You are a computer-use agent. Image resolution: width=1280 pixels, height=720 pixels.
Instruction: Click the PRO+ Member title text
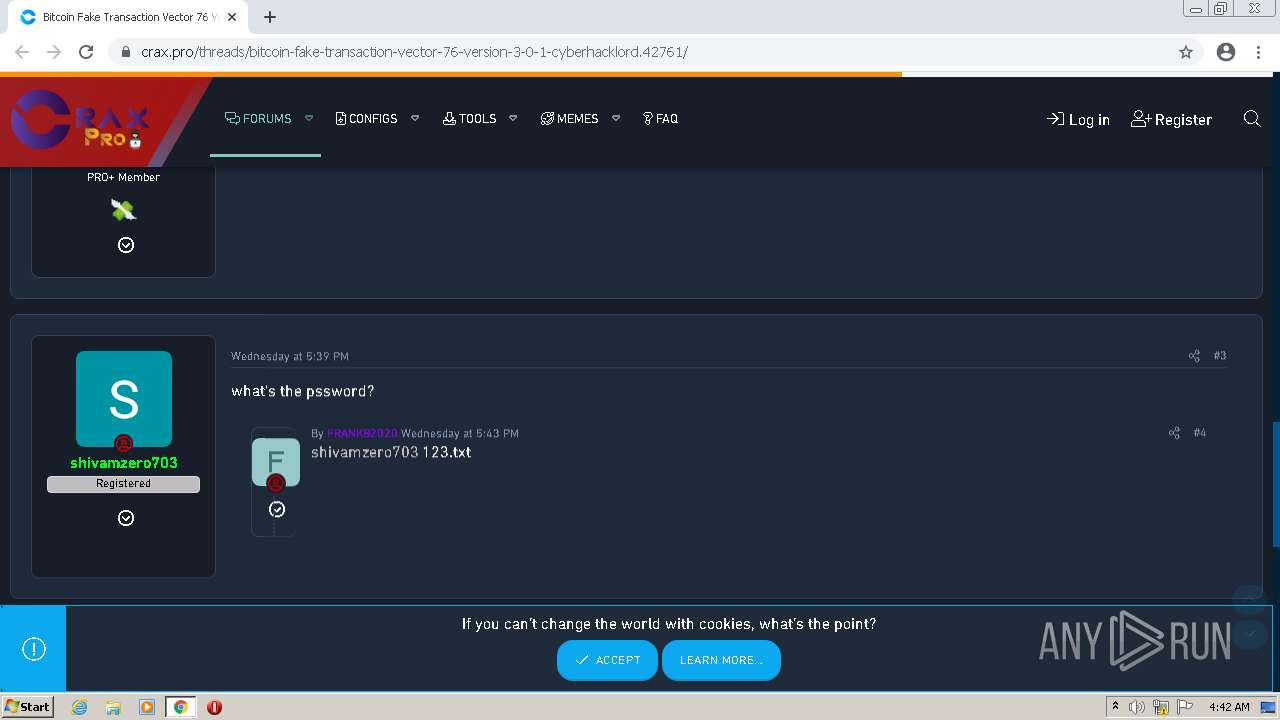tap(123, 177)
